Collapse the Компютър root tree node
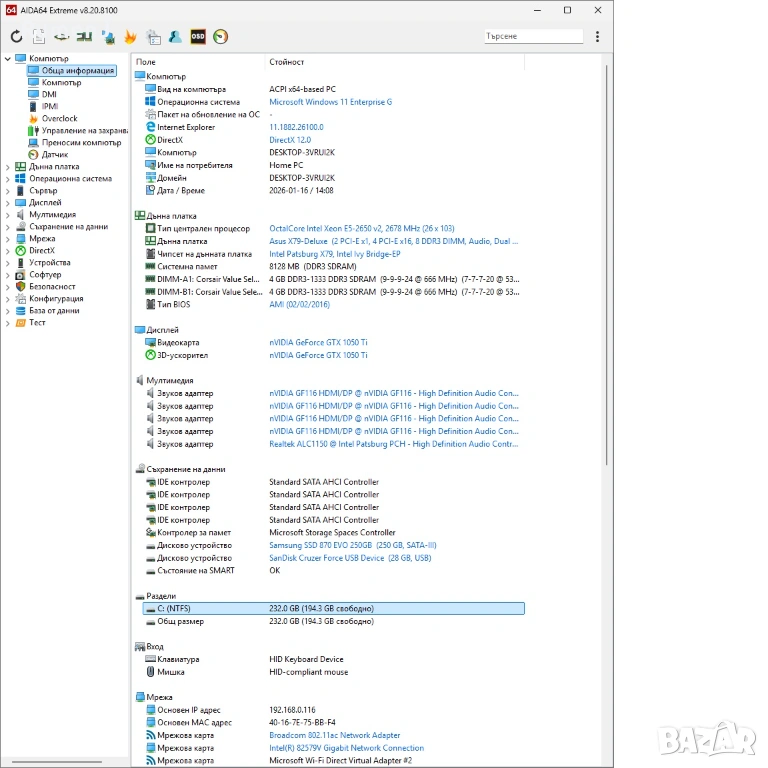 pyautogui.click(x=8, y=59)
